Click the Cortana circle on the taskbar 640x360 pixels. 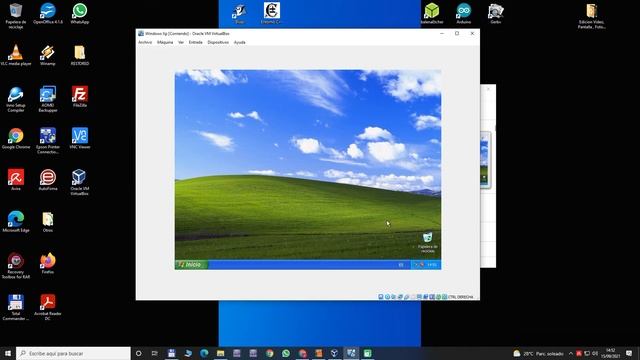138,353
